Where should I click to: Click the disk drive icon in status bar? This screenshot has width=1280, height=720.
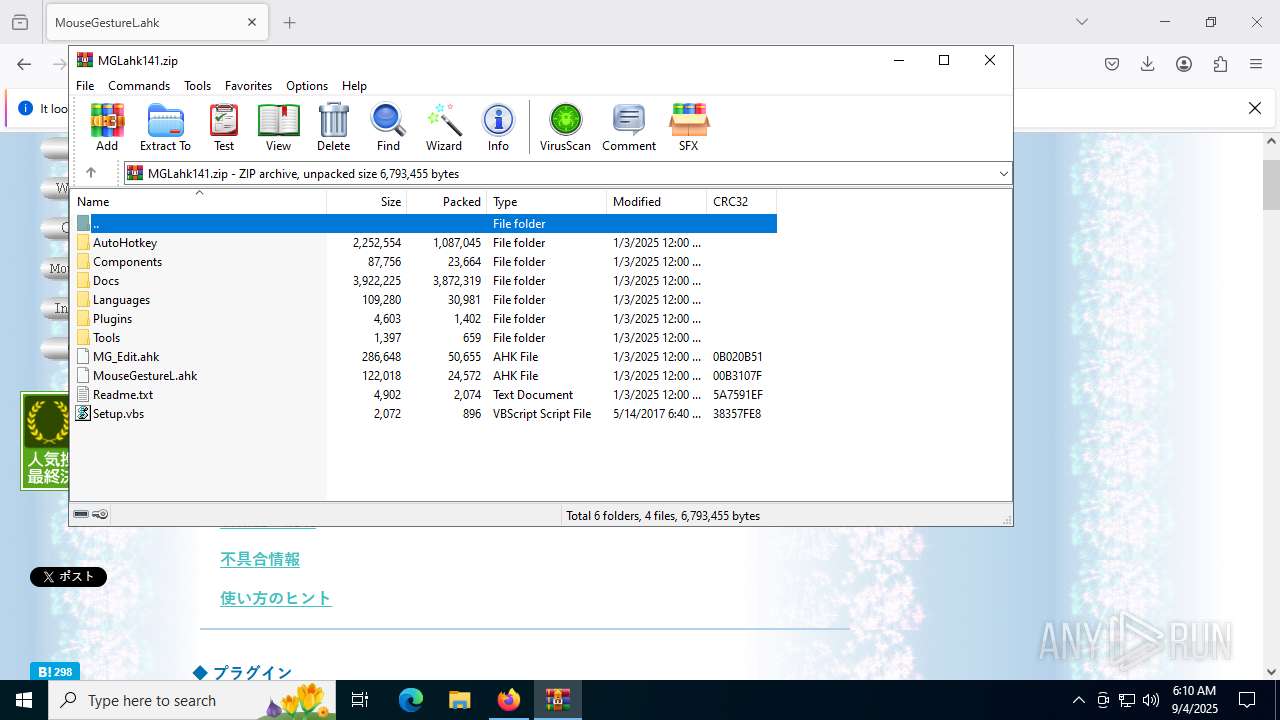(x=81, y=514)
